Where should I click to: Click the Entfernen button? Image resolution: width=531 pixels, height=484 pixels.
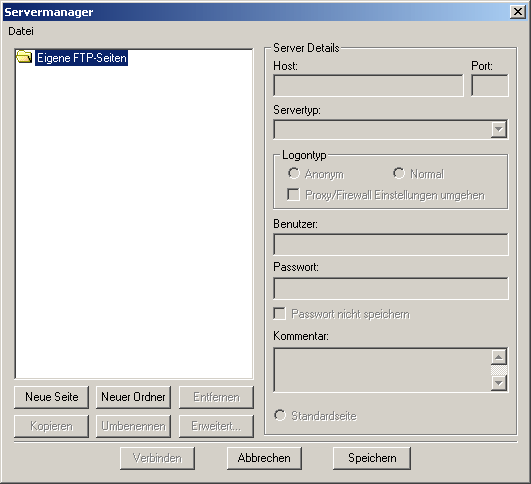tap(216, 397)
